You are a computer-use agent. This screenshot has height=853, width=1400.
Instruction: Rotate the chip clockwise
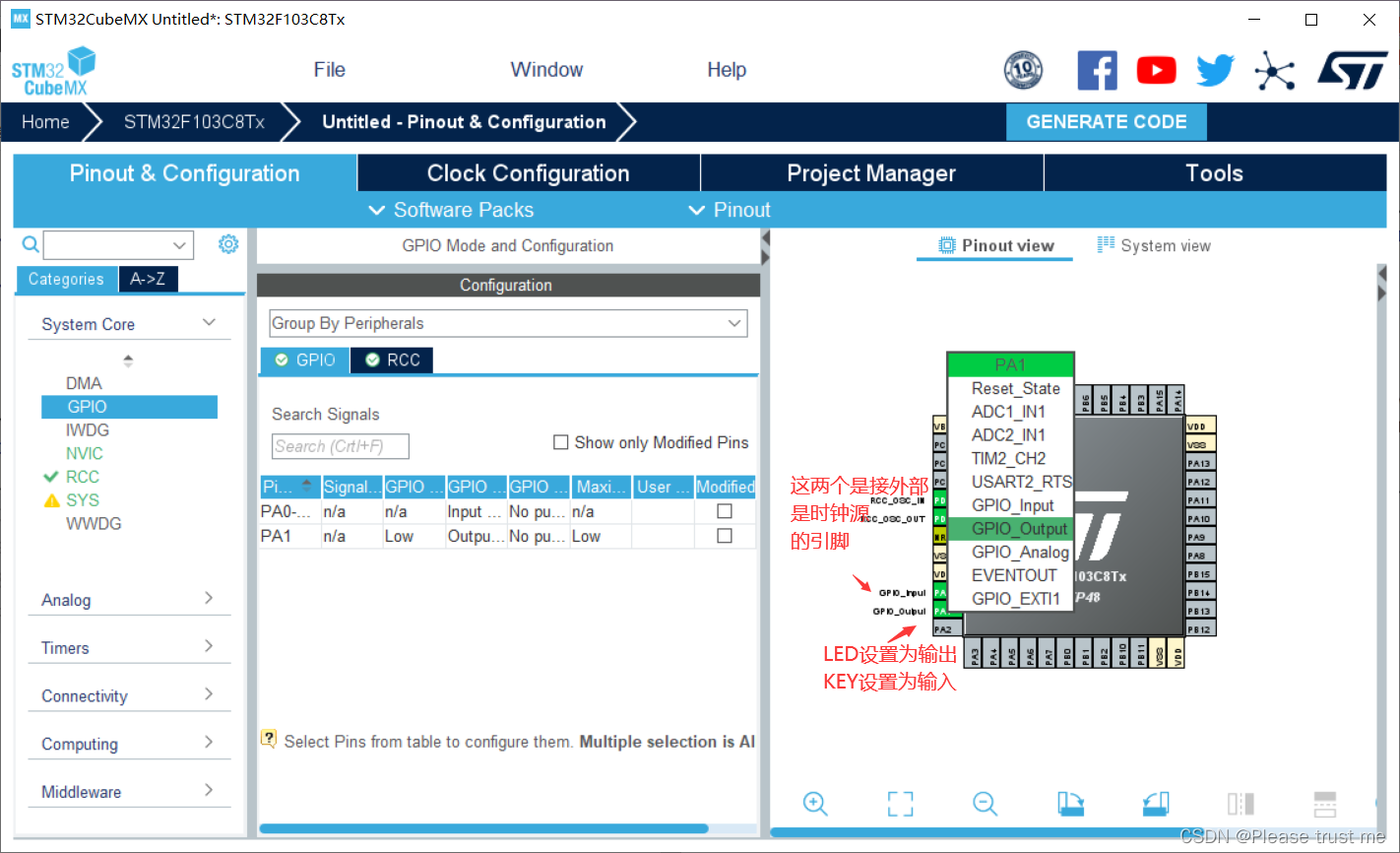coord(1070,804)
